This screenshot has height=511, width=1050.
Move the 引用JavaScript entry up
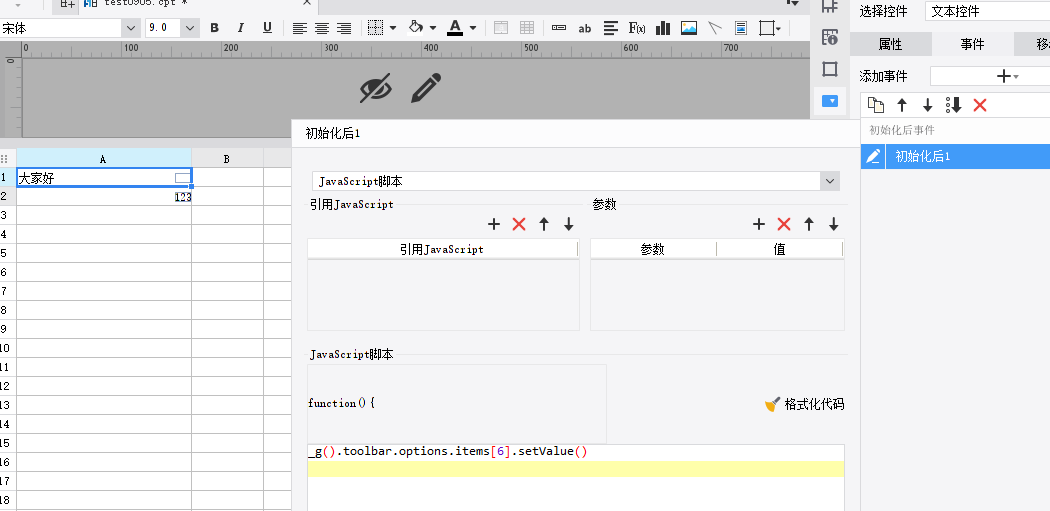(544, 224)
